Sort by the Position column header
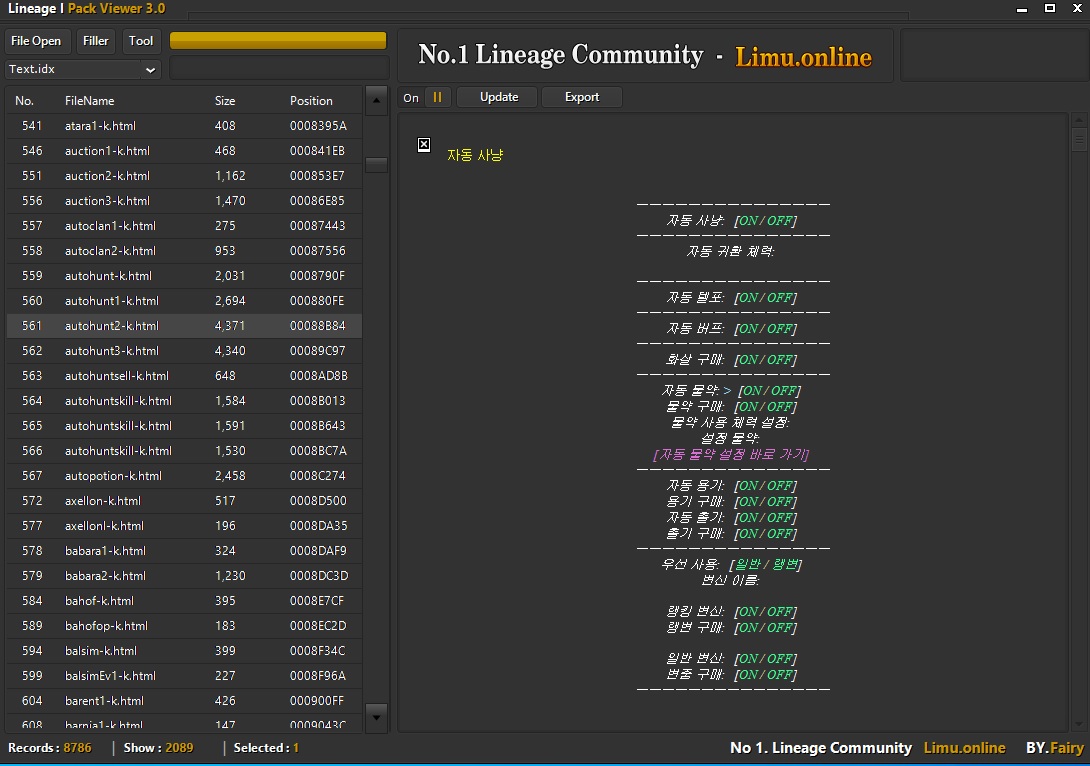The width and height of the screenshot is (1090, 766). click(311, 101)
